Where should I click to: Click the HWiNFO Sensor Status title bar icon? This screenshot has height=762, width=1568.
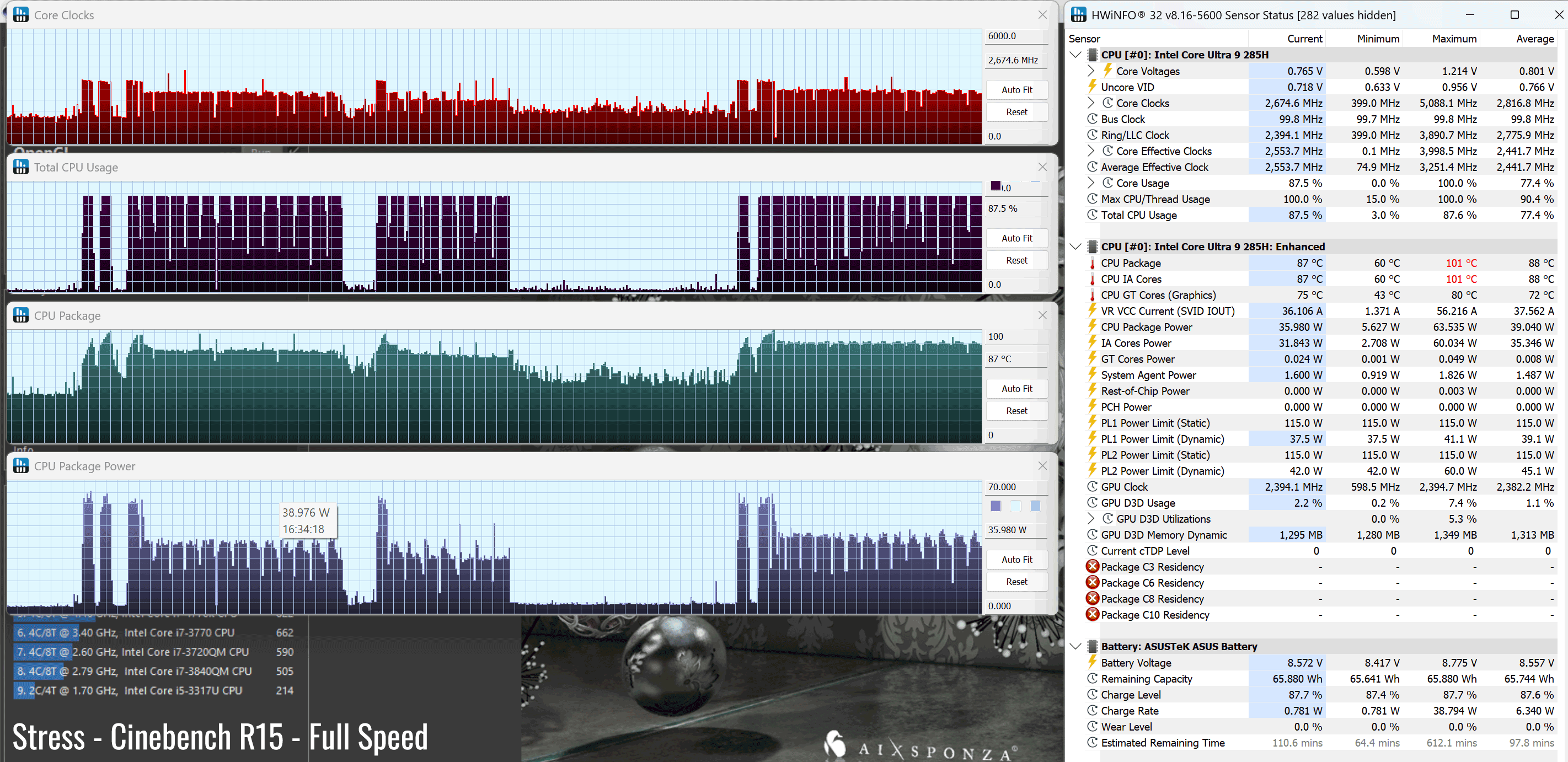click(x=1078, y=14)
